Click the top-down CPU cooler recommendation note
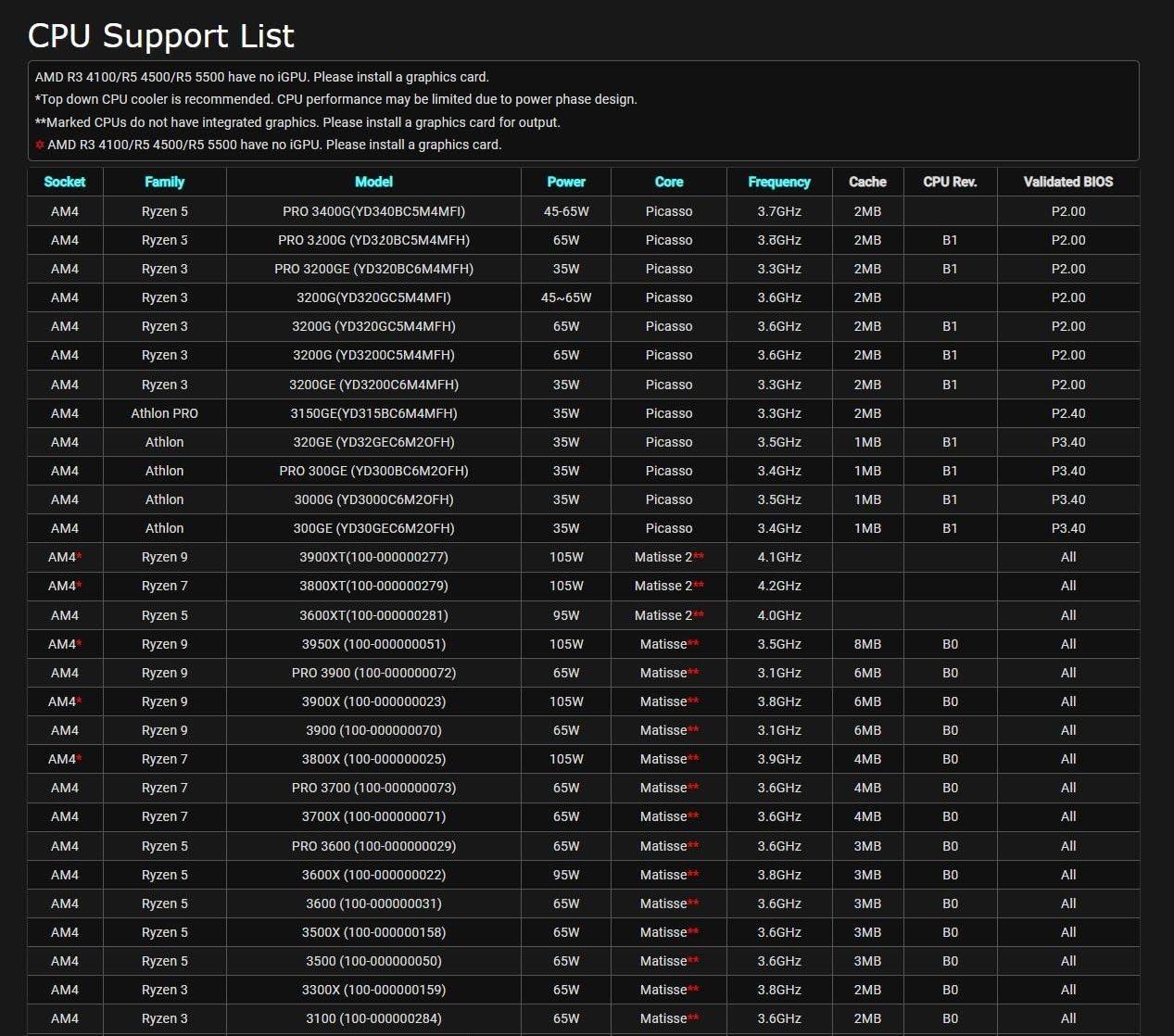 [336, 99]
